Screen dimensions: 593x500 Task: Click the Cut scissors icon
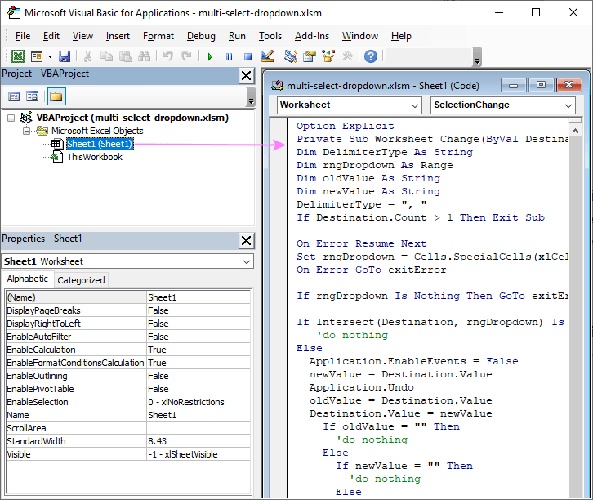[87, 57]
